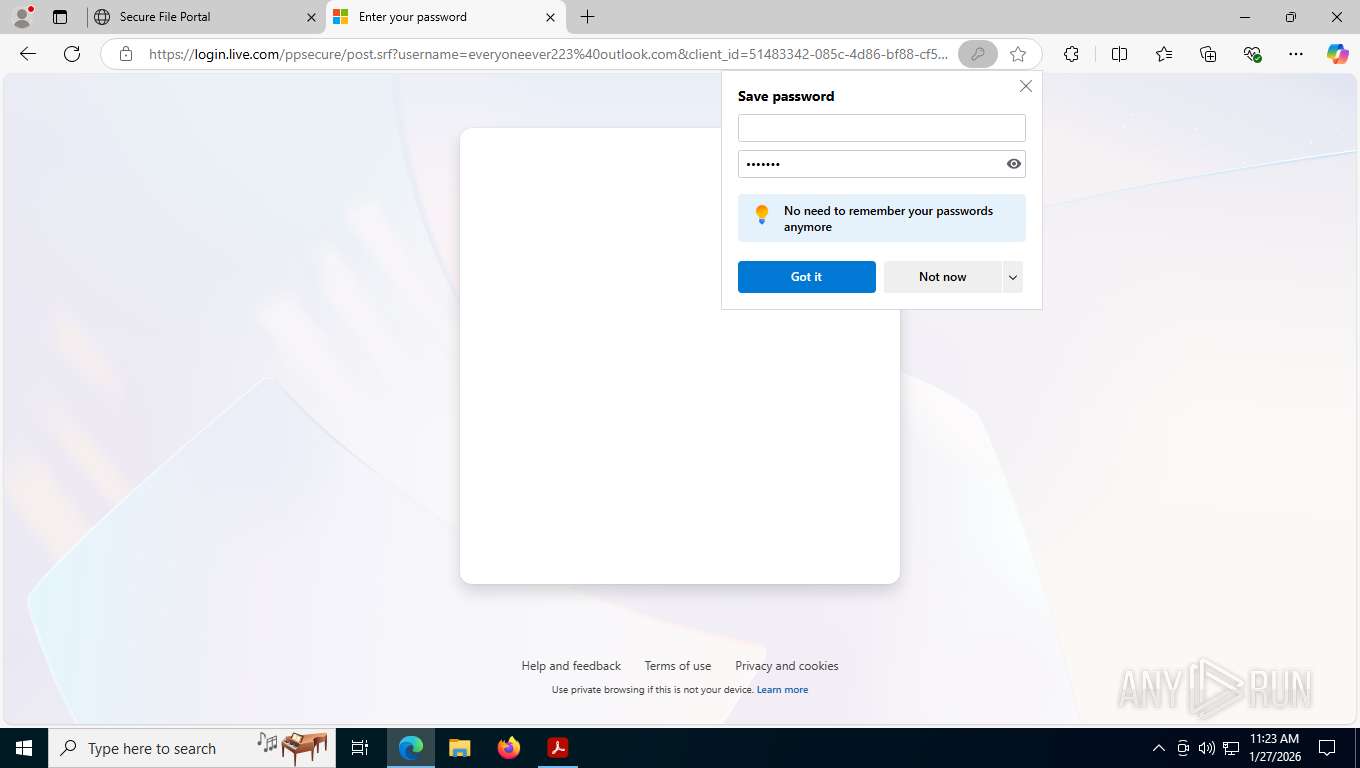Open Task View on the taskbar
1360x768 pixels.
360,748
